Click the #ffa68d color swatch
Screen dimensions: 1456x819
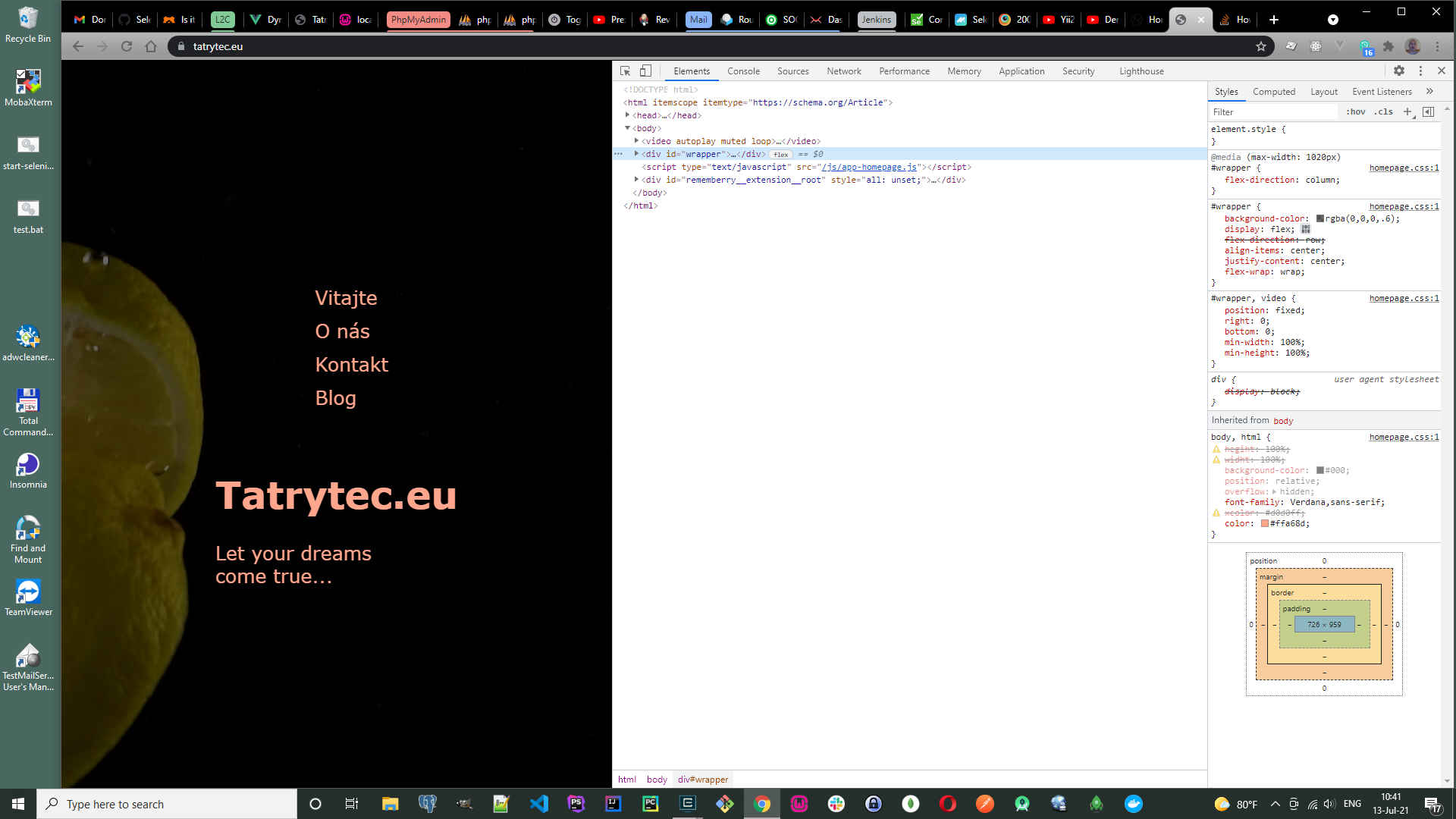(x=1265, y=523)
